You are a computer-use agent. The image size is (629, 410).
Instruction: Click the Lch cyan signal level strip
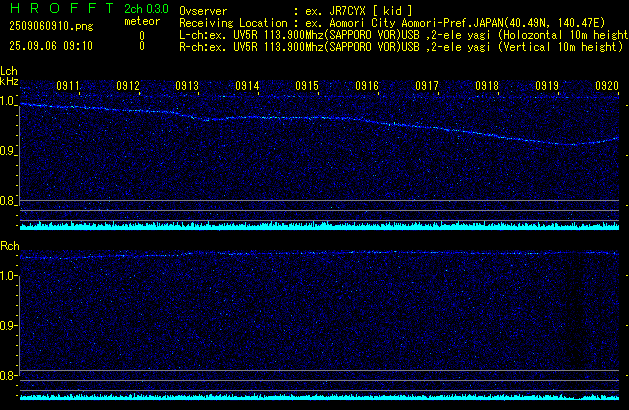pos(319,225)
